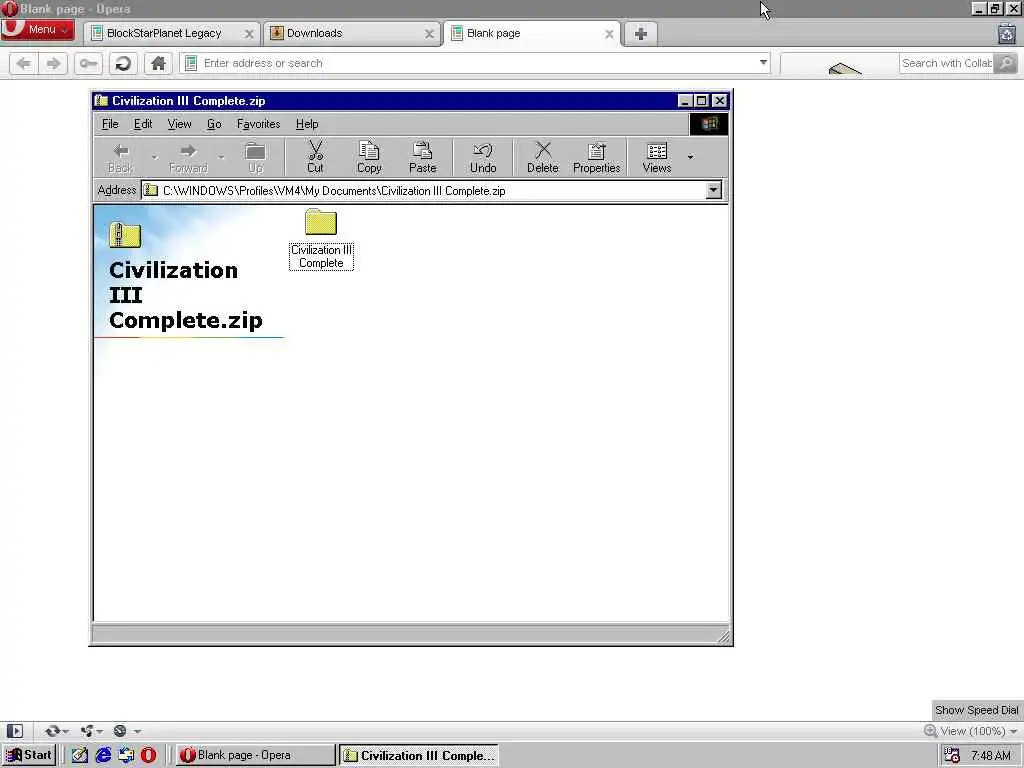Click Civilization III Complete taskbar button

click(x=419, y=755)
